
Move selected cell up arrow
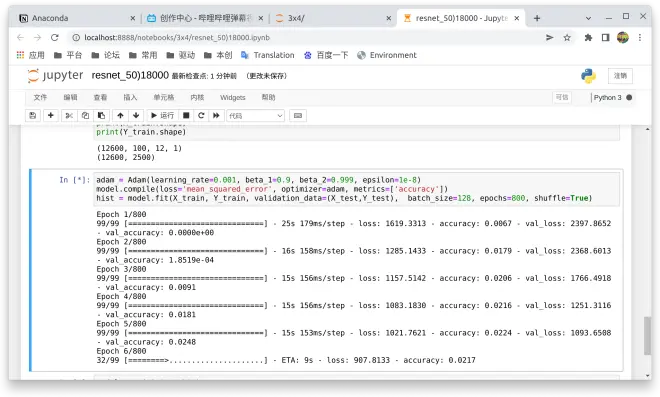pos(120,115)
